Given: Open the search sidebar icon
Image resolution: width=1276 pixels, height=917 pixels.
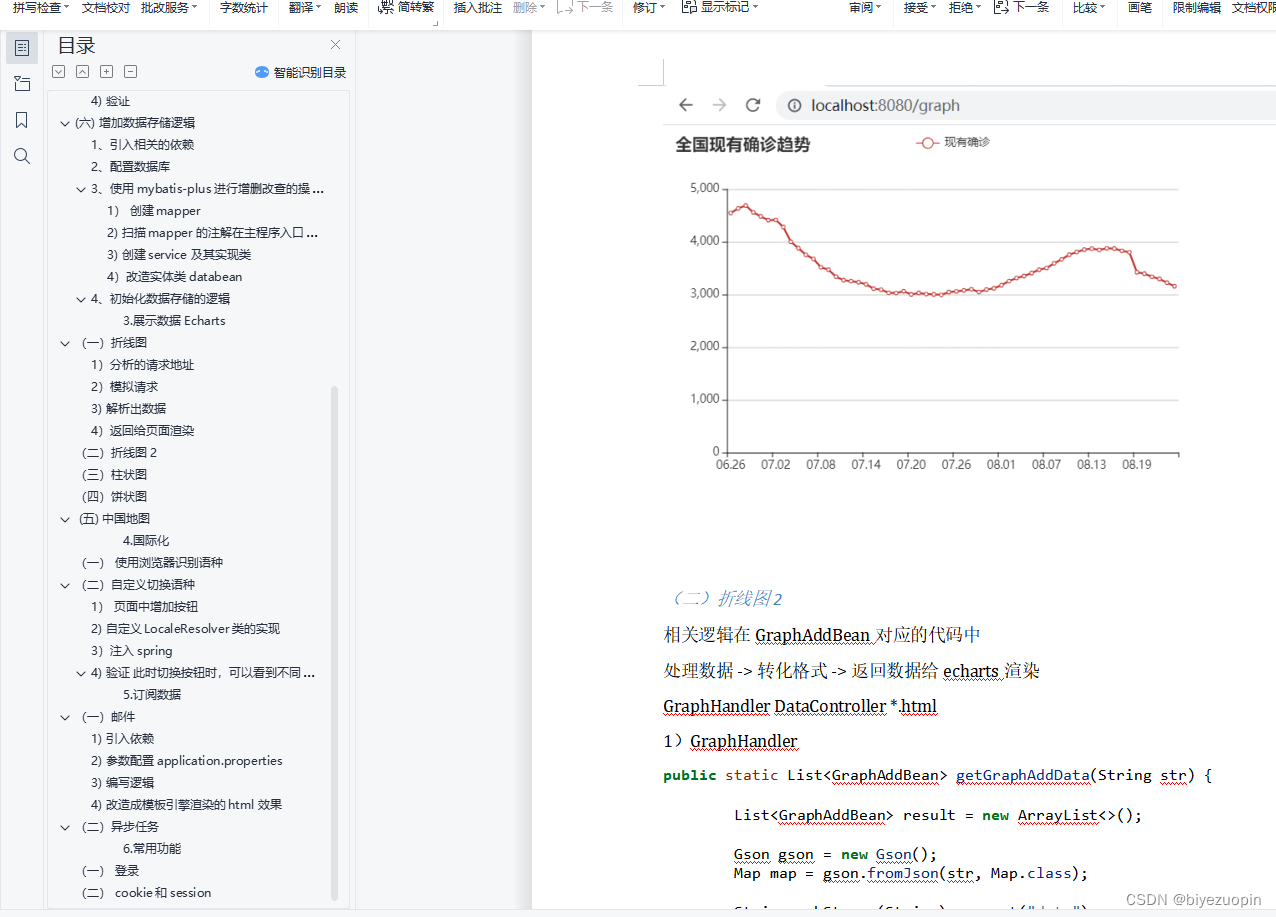Looking at the screenshot, I should pos(22,156).
